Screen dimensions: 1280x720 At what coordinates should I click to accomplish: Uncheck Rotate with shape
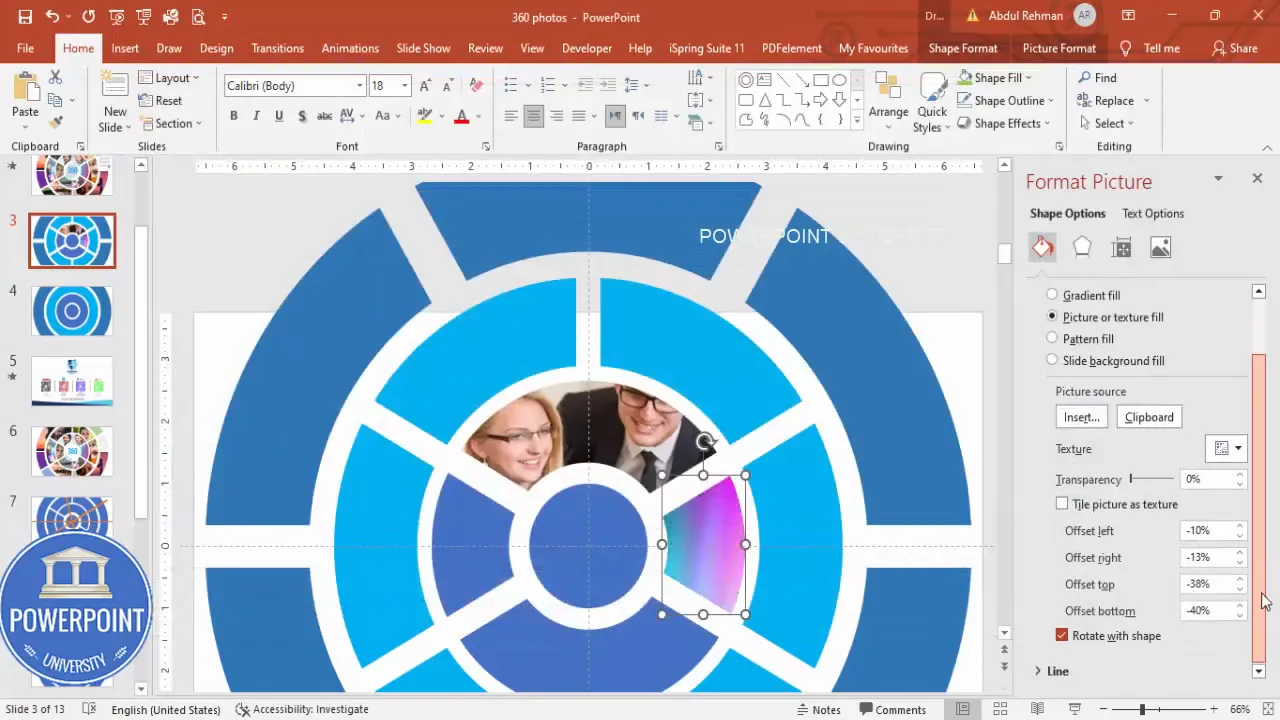tap(1062, 635)
